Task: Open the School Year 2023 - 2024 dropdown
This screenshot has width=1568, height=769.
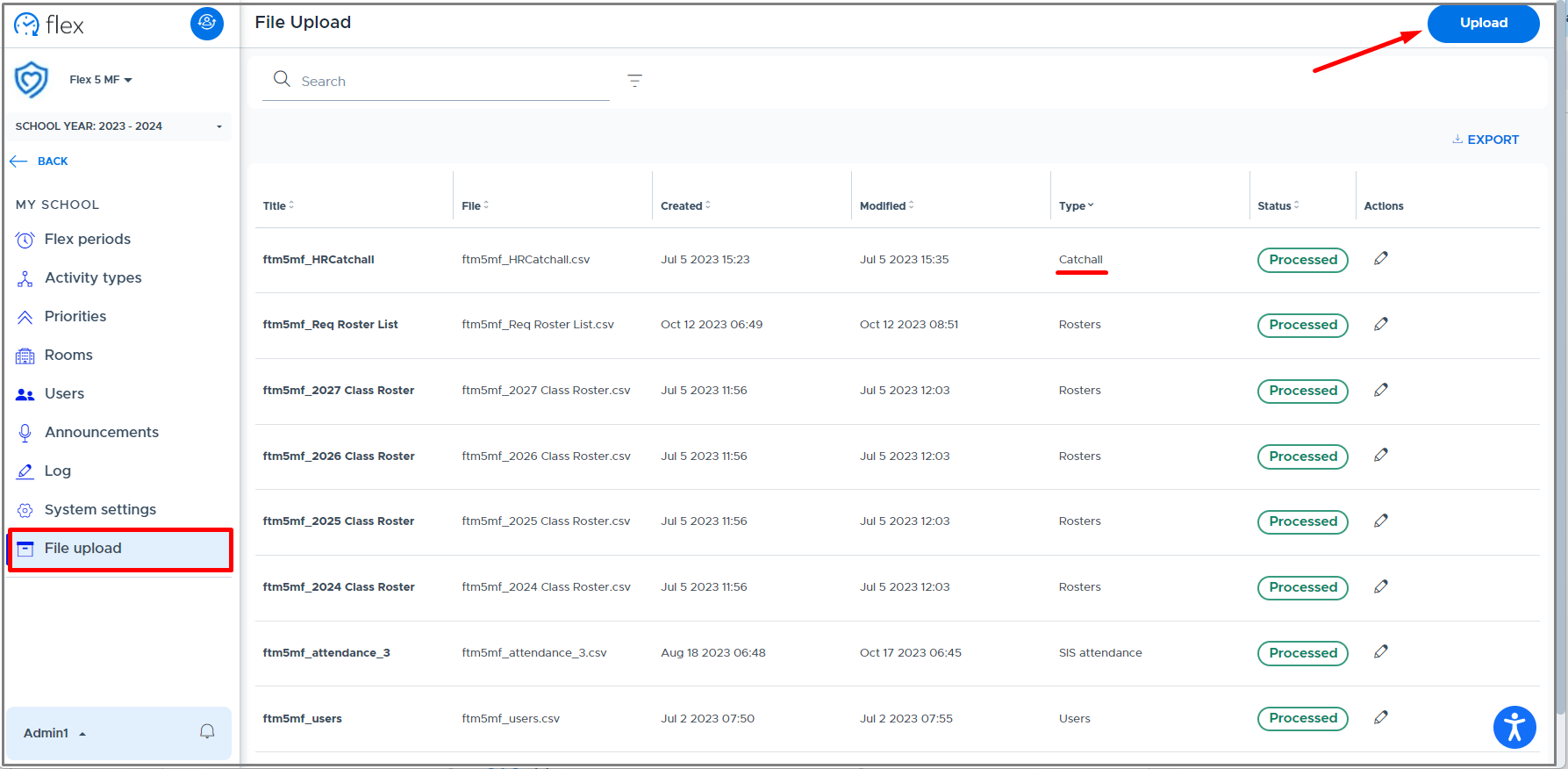Action: pyautogui.click(x=119, y=126)
